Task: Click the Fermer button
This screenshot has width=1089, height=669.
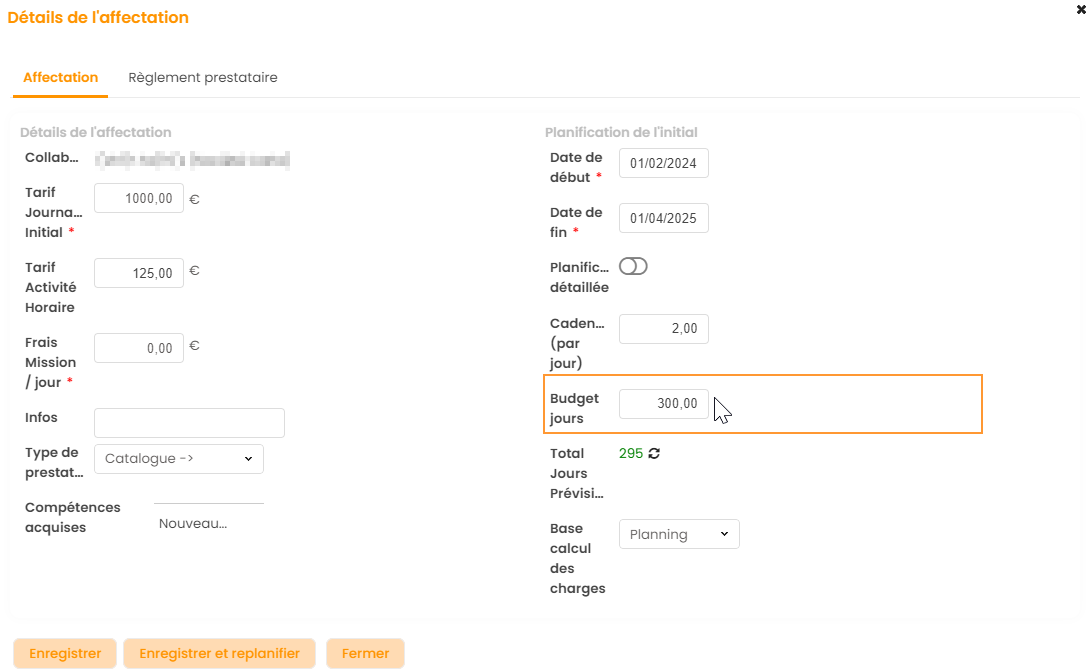Action: coord(365,653)
